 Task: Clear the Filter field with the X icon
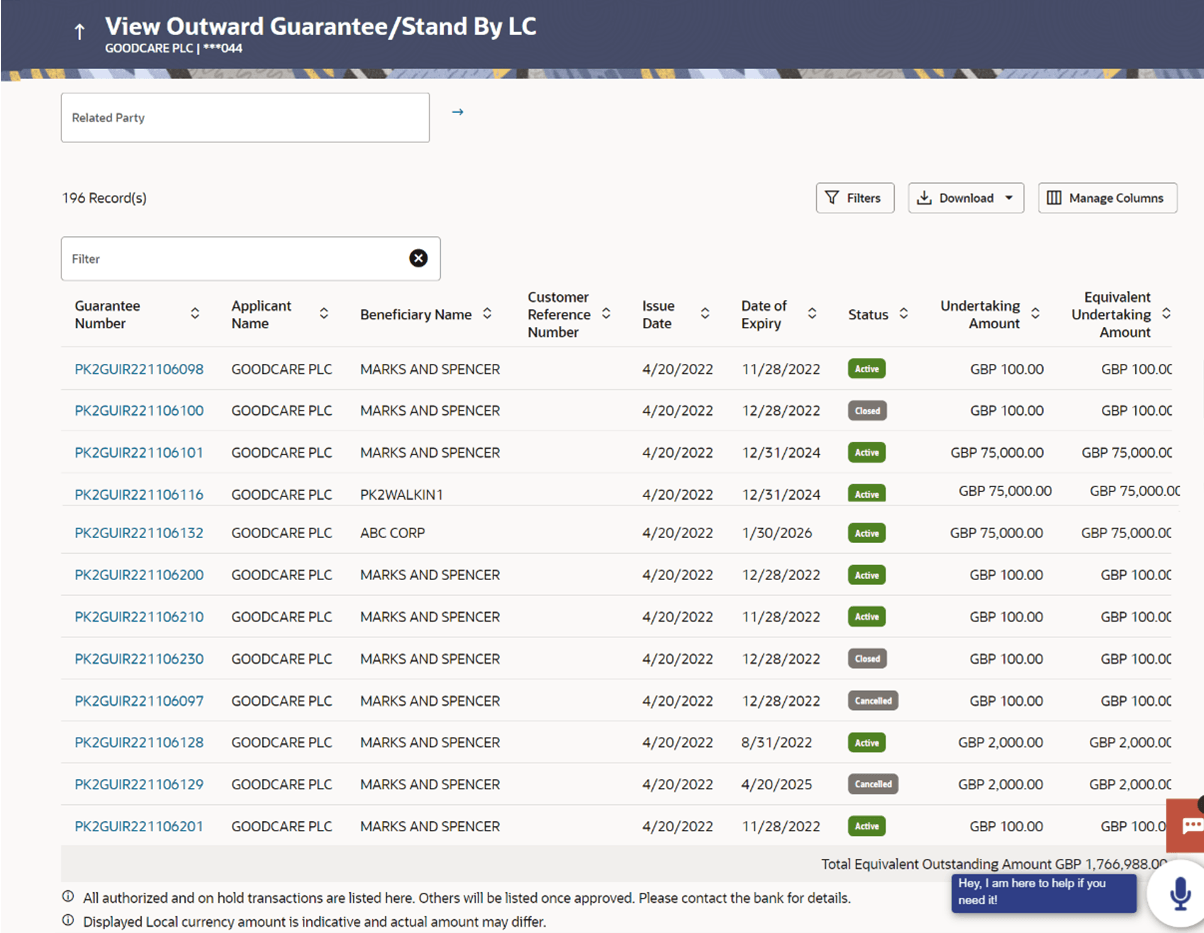pyautogui.click(x=418, y=259)
